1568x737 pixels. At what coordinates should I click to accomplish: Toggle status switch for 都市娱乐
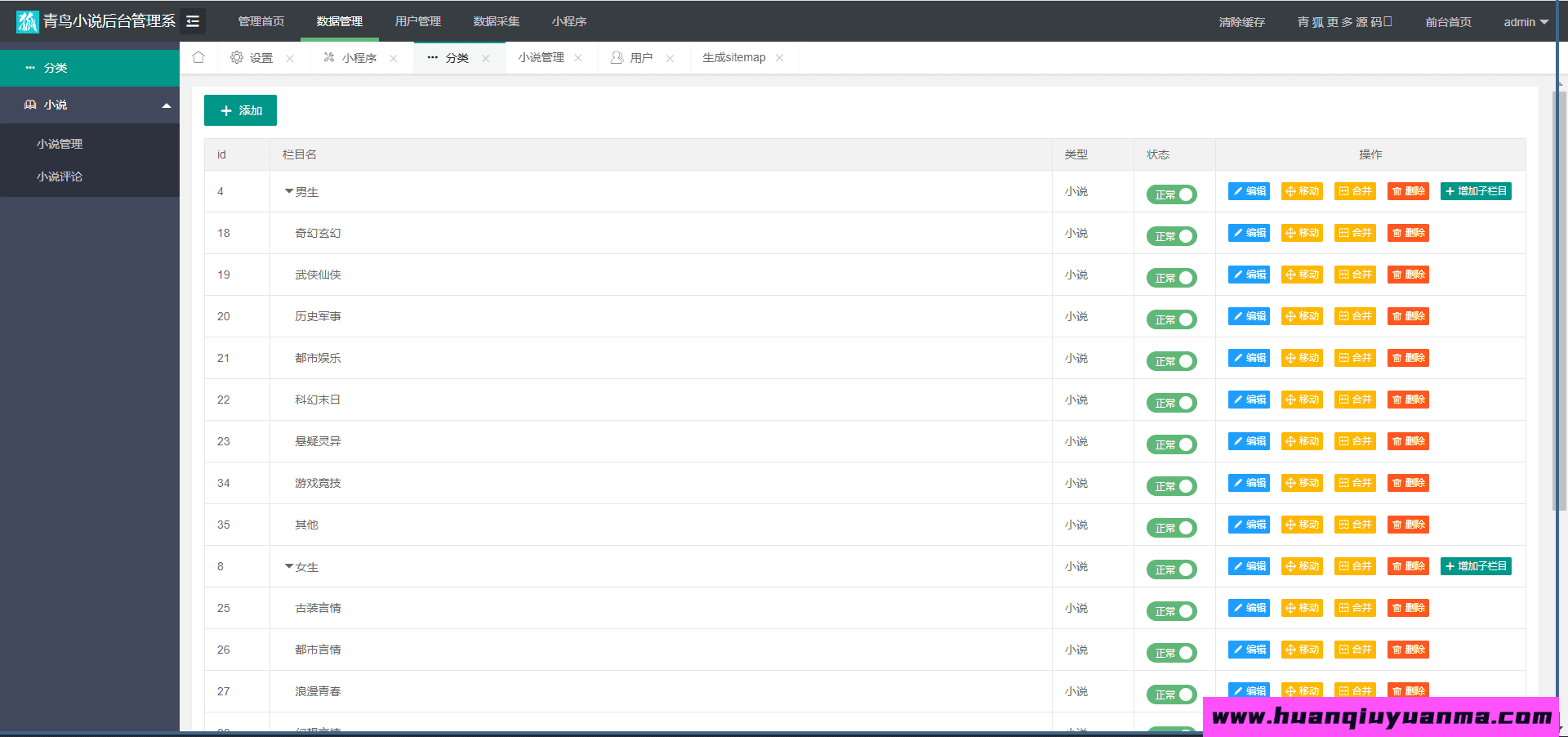(1172, 361)
